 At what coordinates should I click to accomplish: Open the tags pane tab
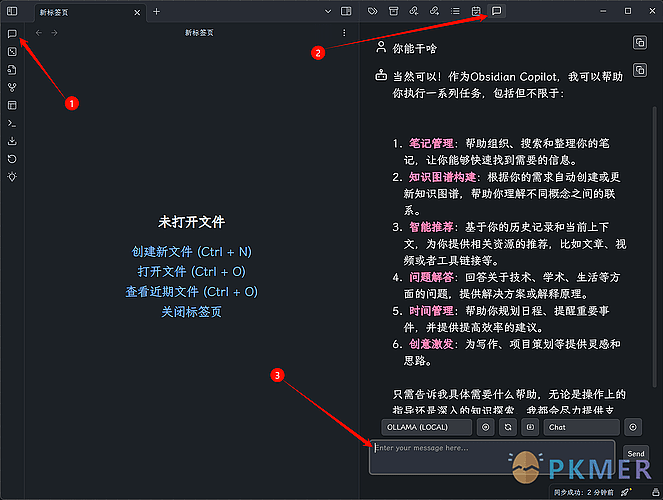click(373, 11)
